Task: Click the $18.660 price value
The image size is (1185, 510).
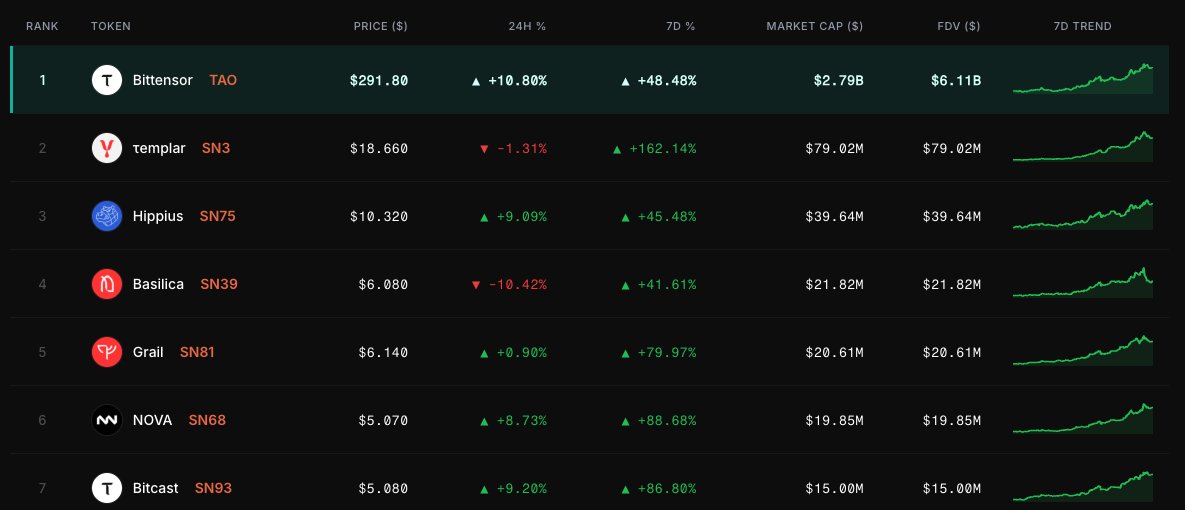Action: 379,148
